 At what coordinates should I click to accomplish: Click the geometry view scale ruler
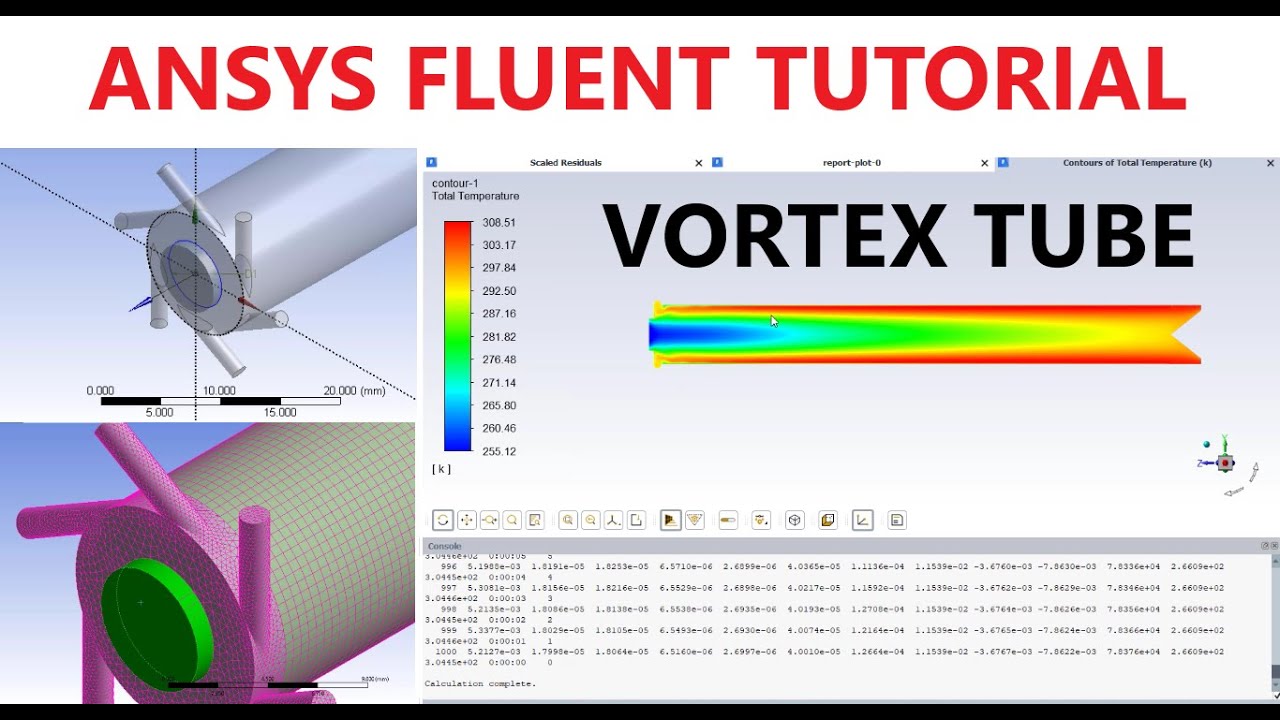click(220, 401)
